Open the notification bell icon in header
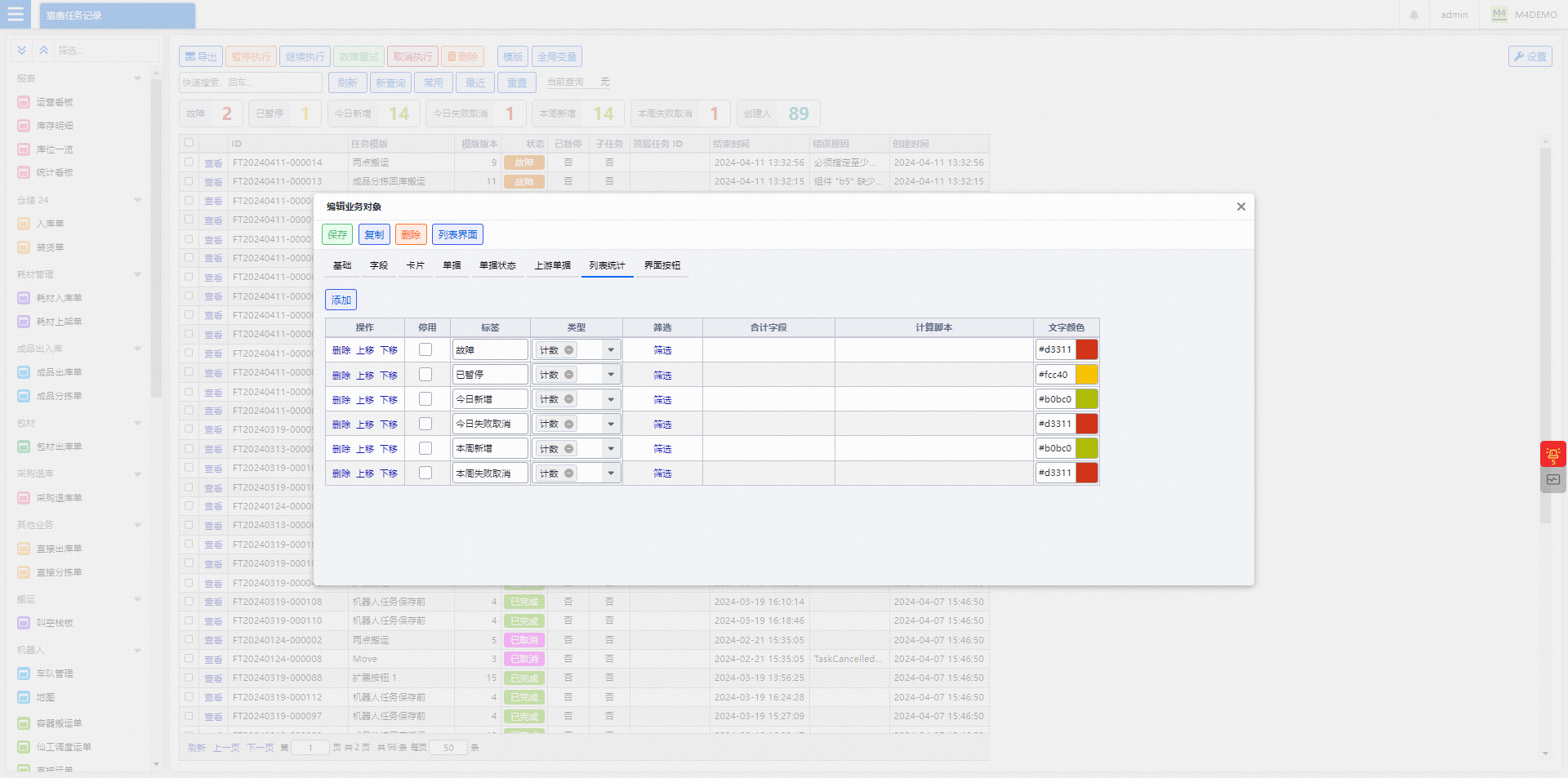Viewport: 1568px width, 778px height. 1414,15
